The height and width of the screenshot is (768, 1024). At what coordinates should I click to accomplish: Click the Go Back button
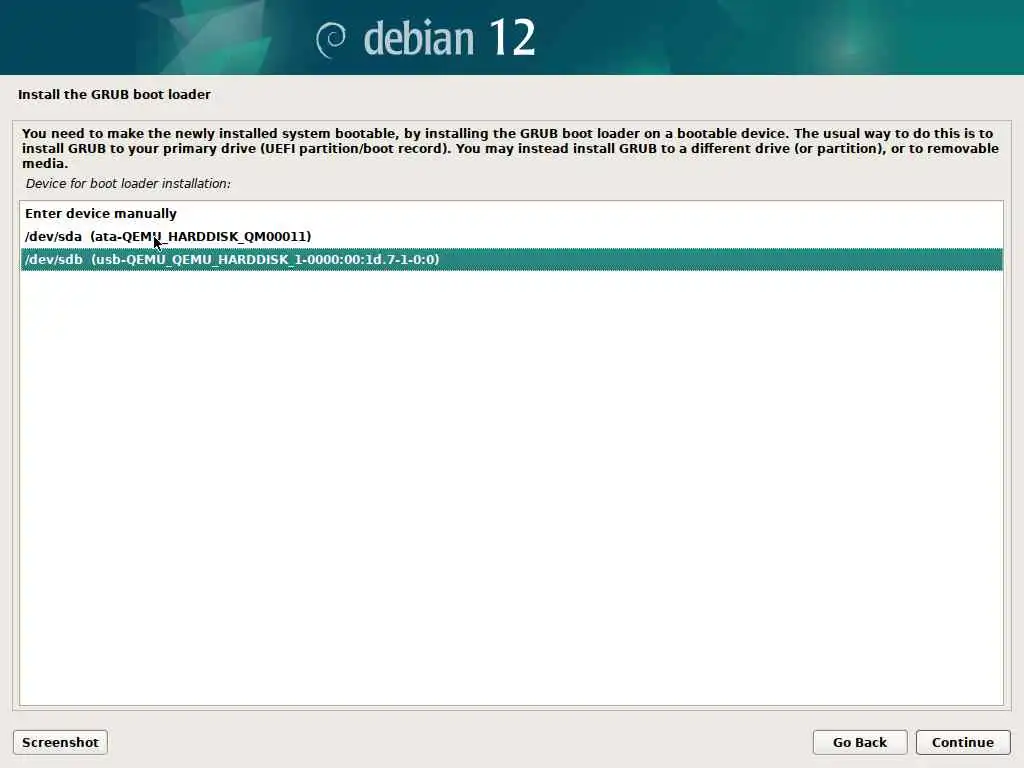pos(859,743)
